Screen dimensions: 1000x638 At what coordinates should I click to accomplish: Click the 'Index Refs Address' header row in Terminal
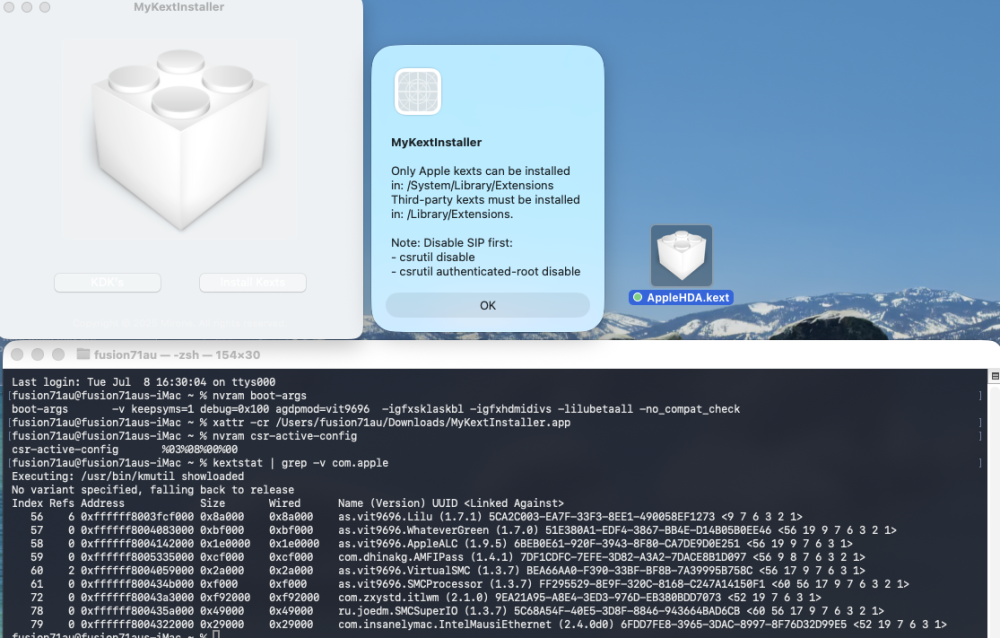pos(288,503)
